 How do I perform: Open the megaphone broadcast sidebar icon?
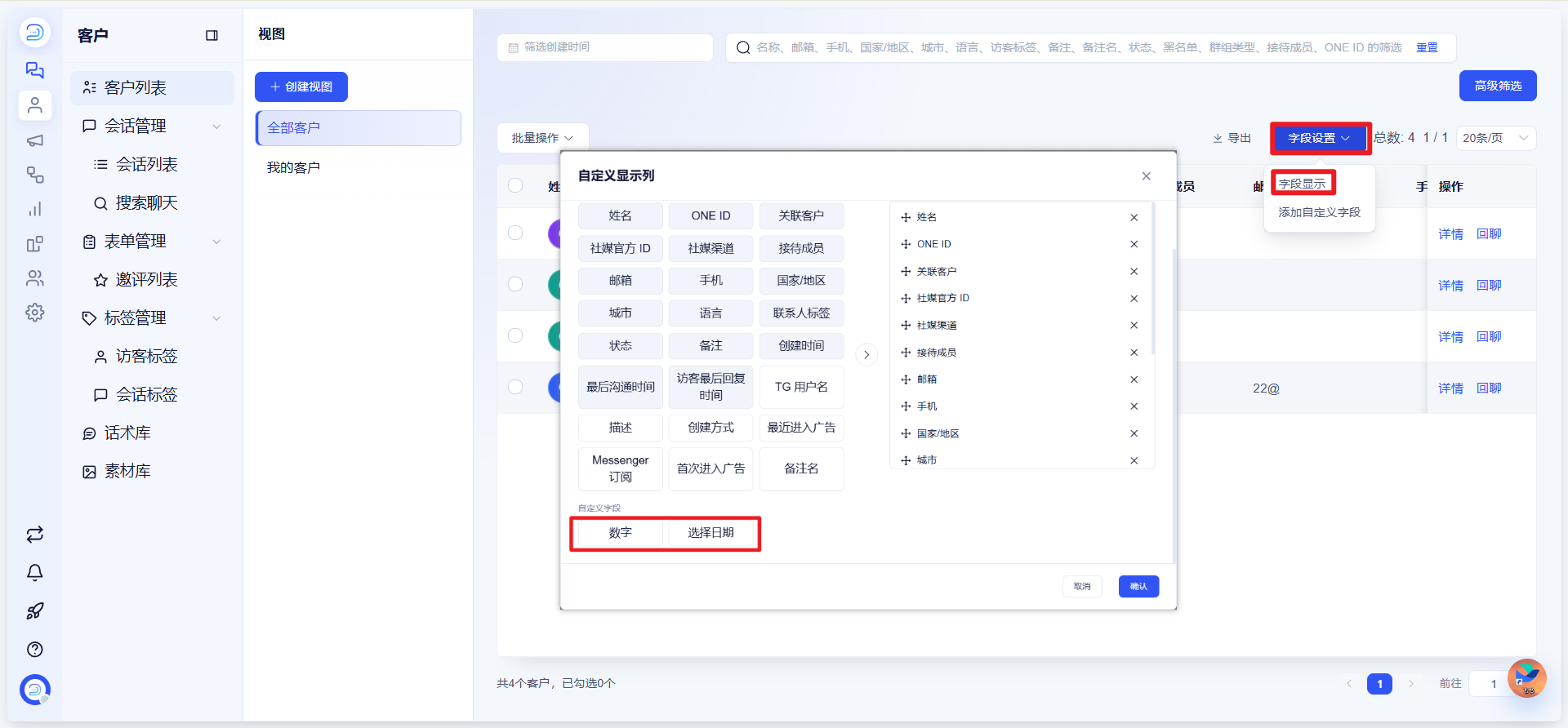pyautogui.click(x=34, y=140)
